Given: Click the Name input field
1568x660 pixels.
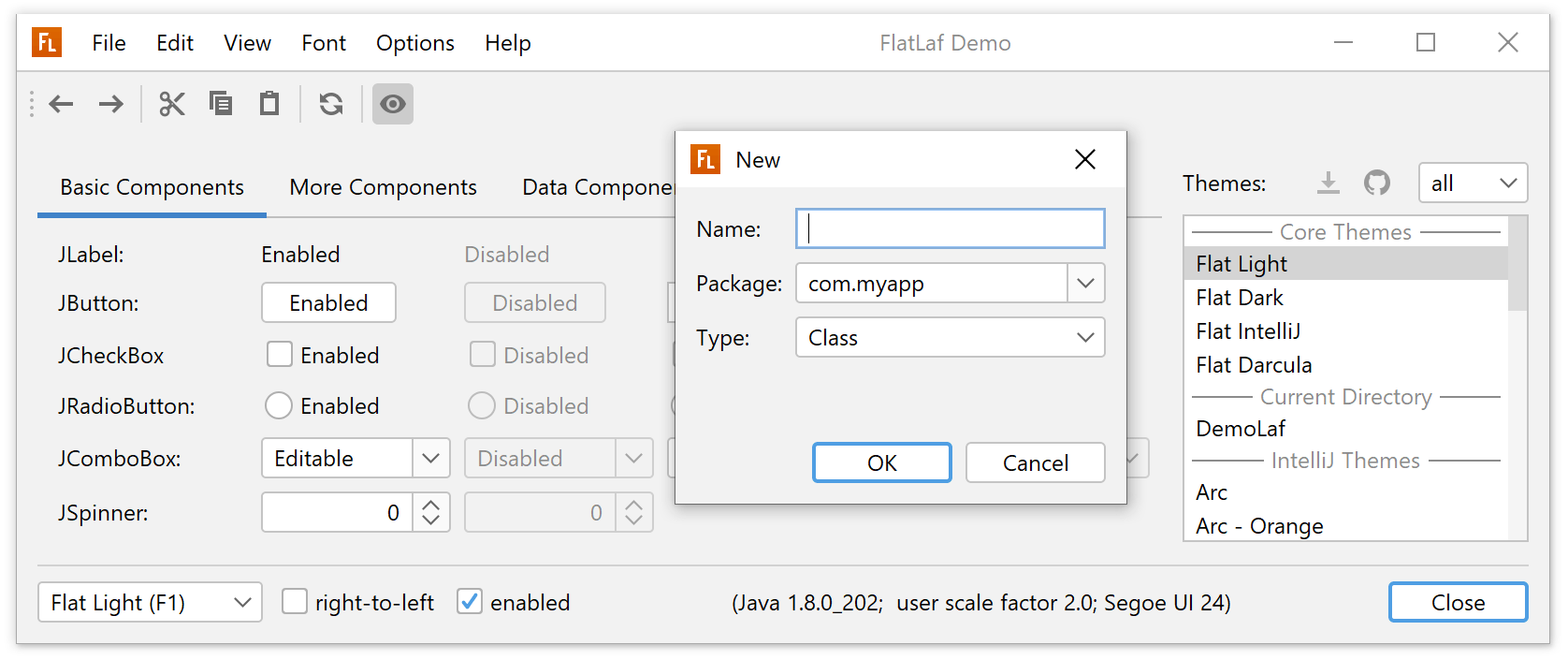Looking at the screenshot, I should 951,228.
